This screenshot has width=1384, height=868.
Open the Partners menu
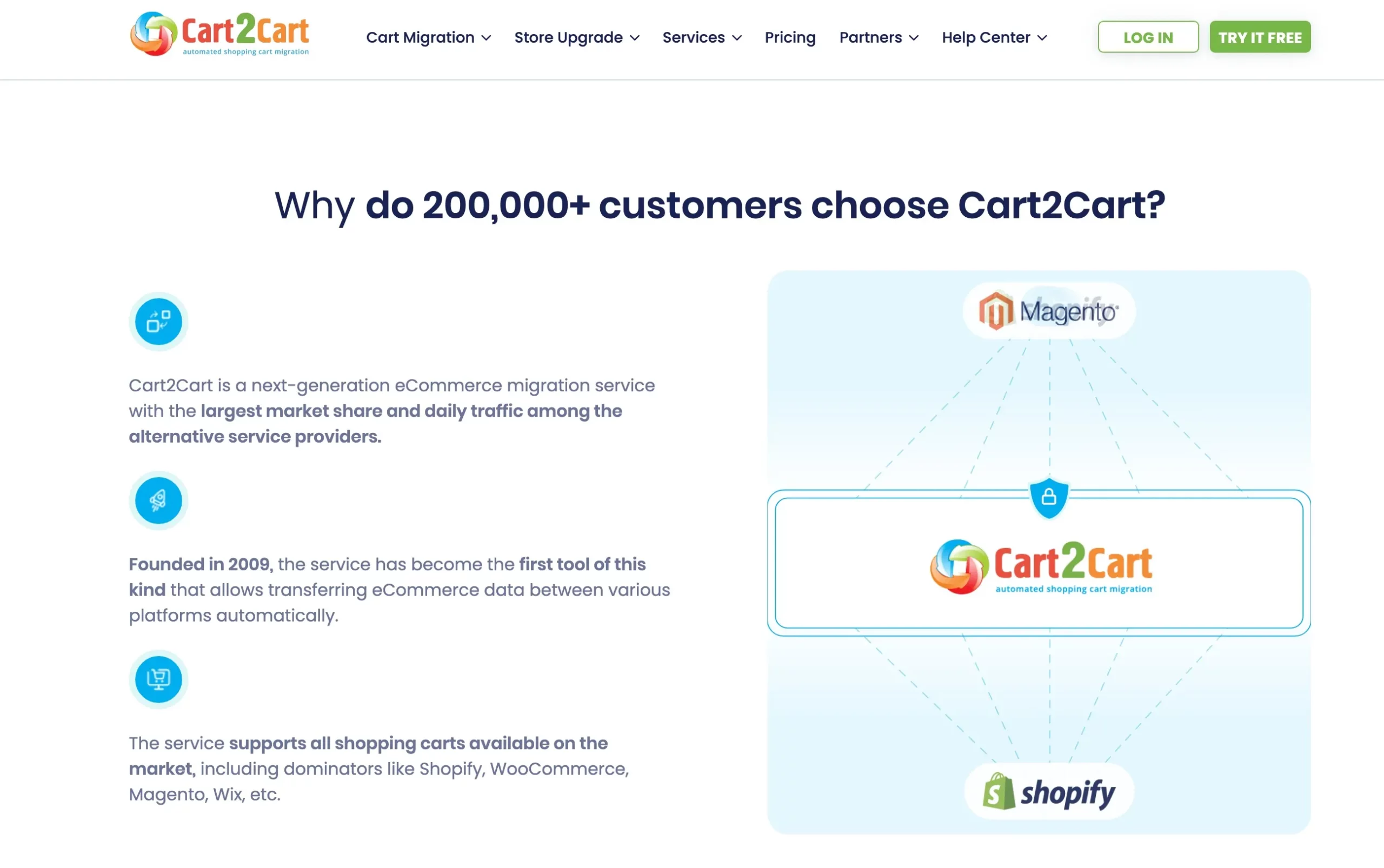click(x=879, y=37)
